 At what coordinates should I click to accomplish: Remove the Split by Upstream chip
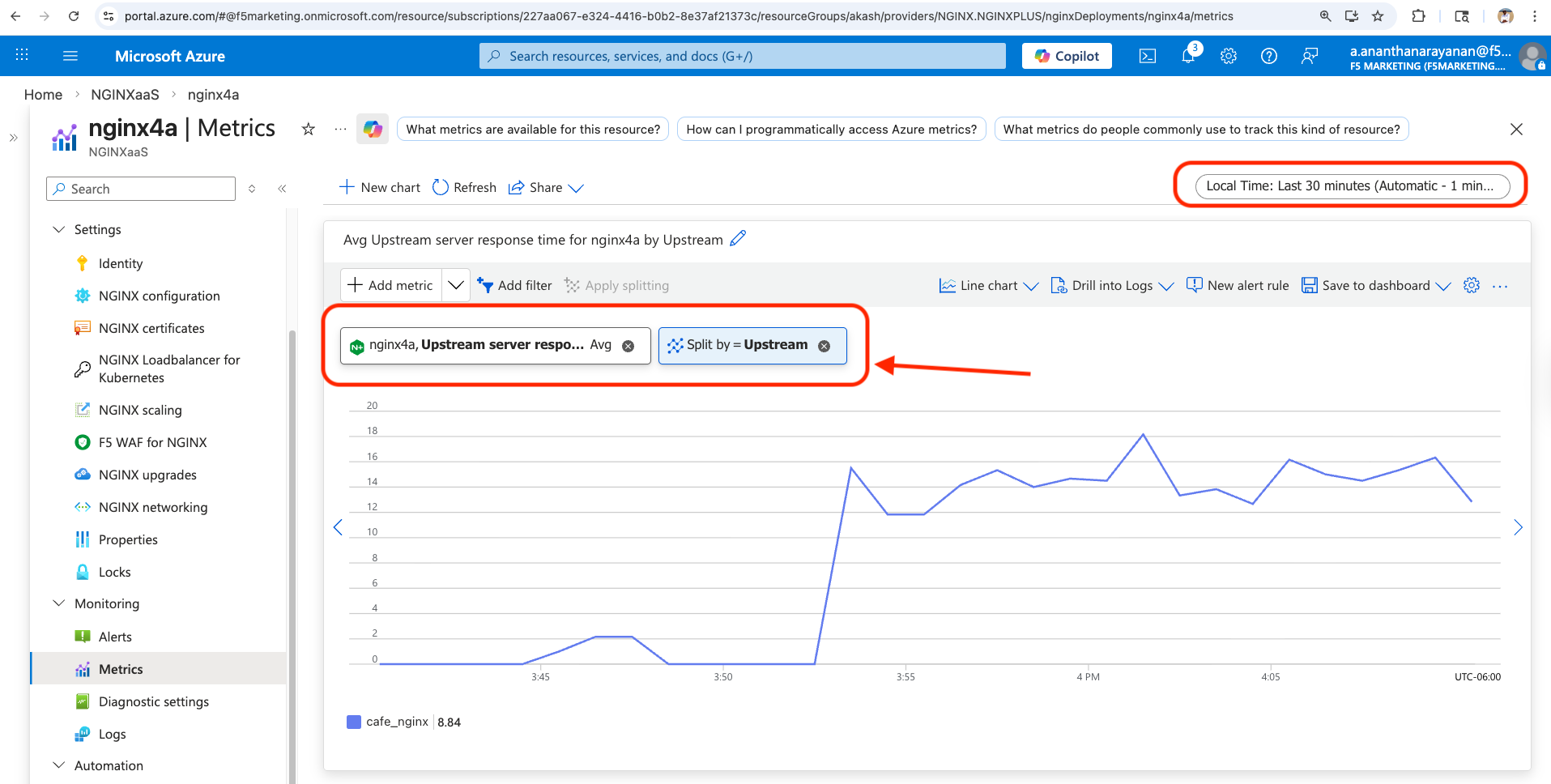[824, 346]
